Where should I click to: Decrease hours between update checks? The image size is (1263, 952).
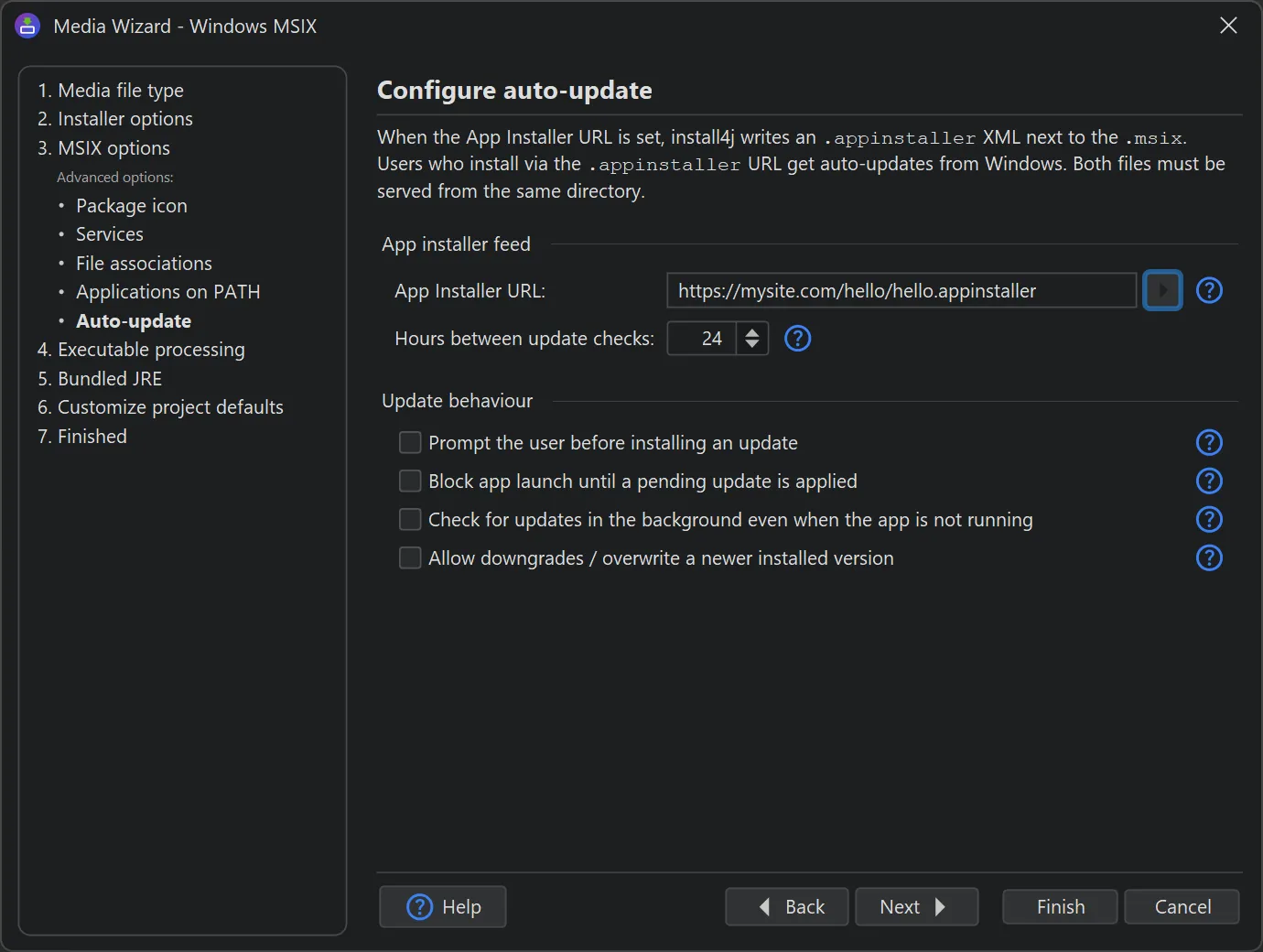point(752,346)
